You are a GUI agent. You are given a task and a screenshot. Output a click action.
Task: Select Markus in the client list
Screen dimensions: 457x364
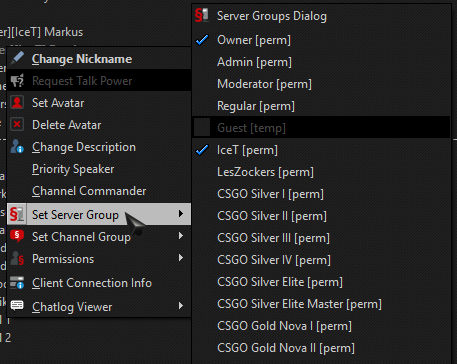[x=63, y=32]
